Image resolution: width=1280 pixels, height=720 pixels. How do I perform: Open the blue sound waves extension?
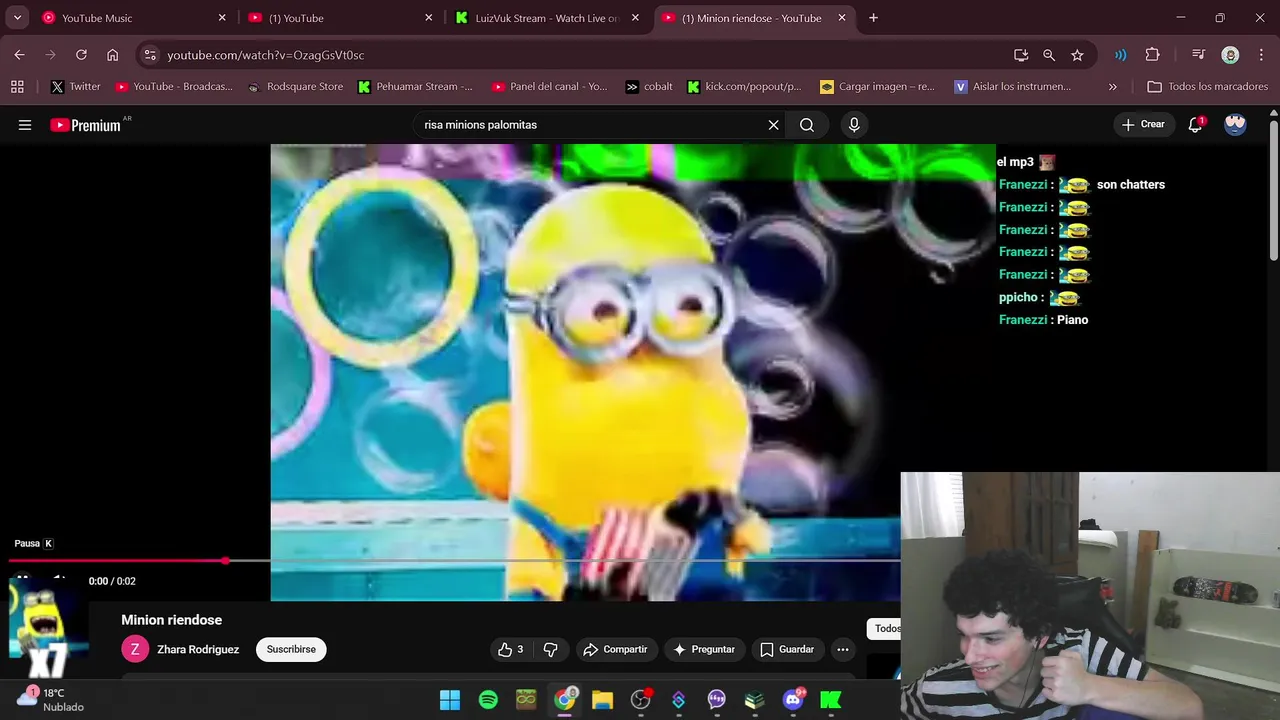pyautogui.click(x=1120, y=55)
